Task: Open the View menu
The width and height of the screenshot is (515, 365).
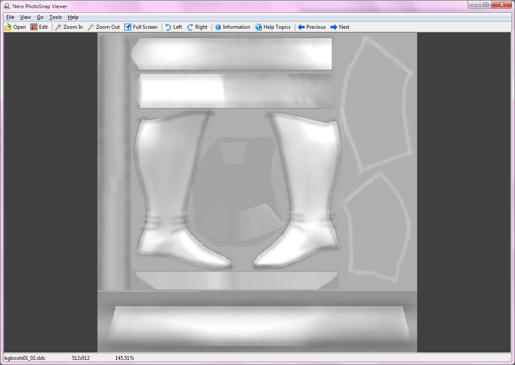Action: click(25, 17)
